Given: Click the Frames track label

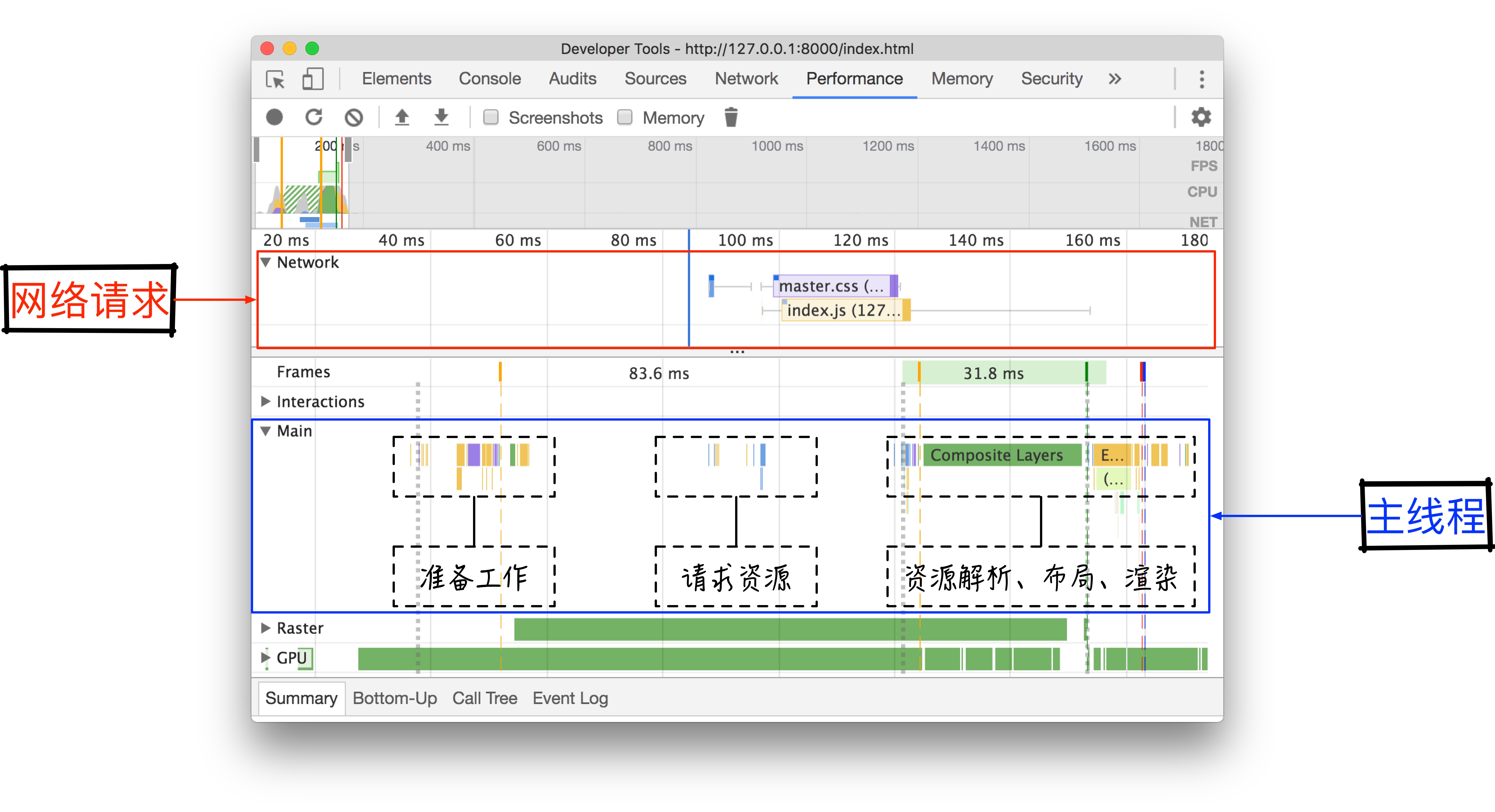Looking at the screenshot, I should (x=303, y=371).
